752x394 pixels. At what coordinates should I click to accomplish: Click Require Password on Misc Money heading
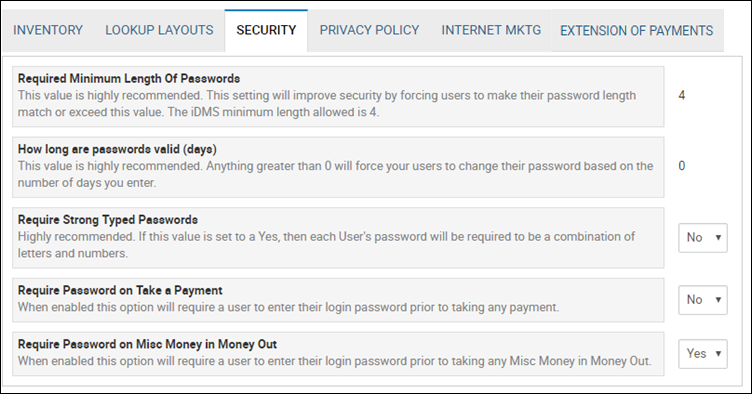(147, 344)
